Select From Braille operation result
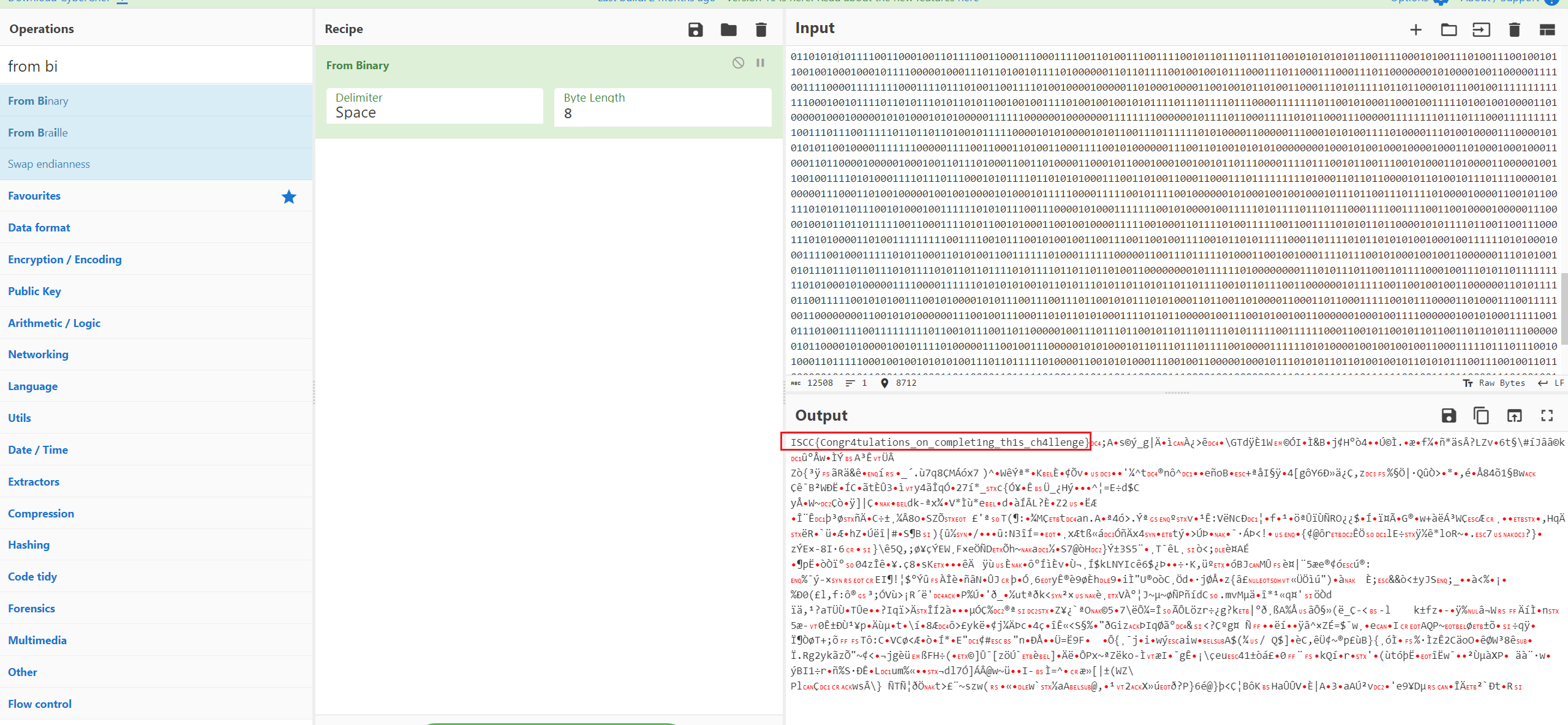1568x725 pixels. [x=38, y=132]
